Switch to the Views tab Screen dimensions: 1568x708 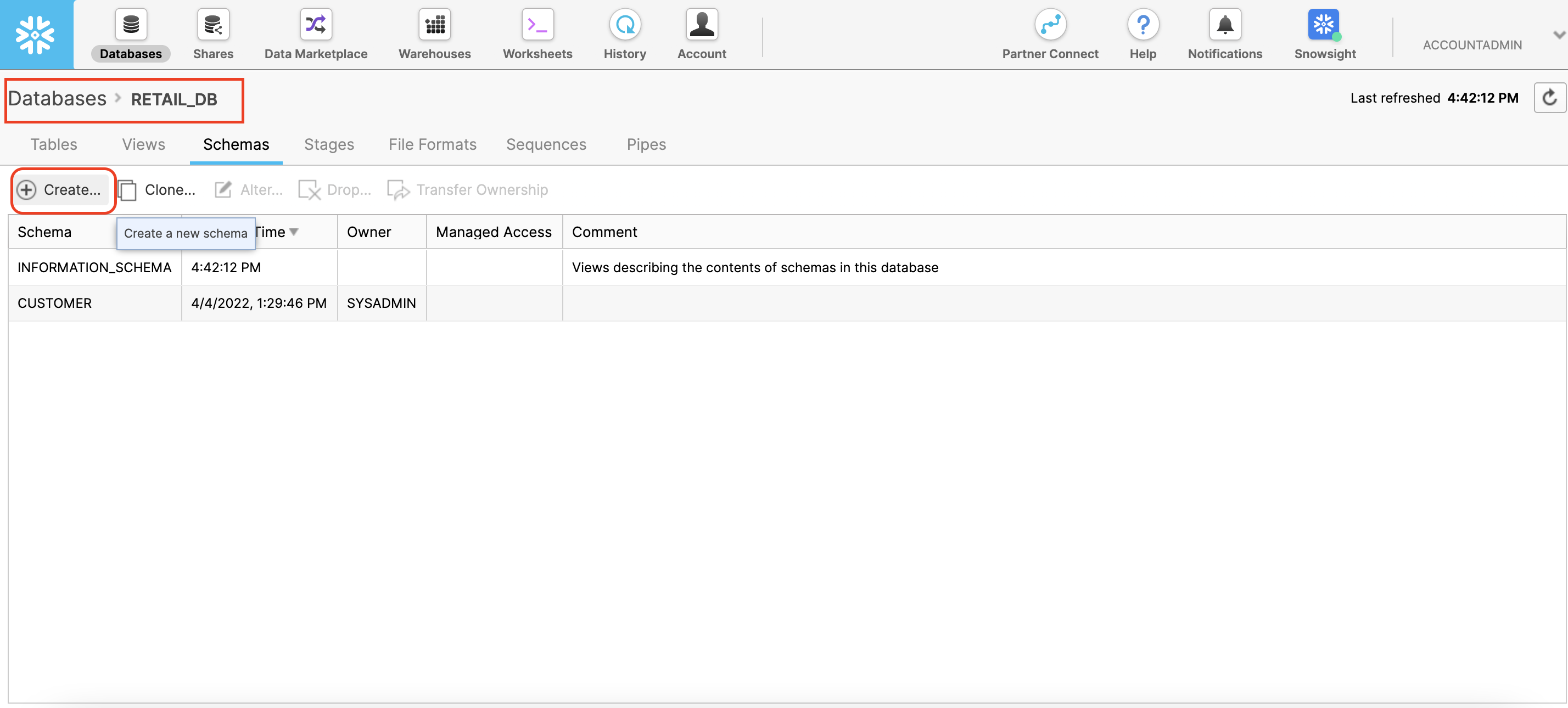143,144
